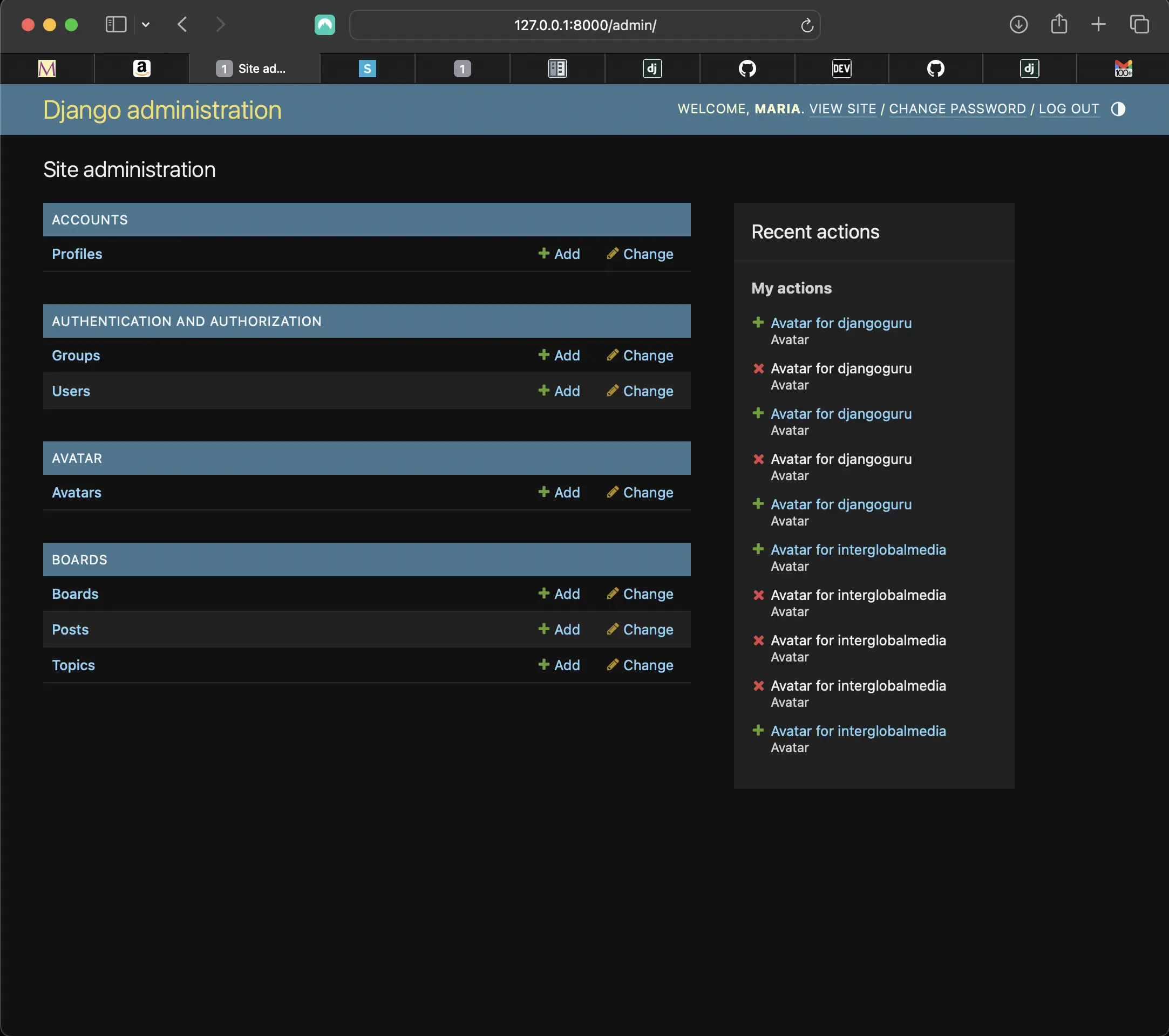This screenshot has width=1169, height=1036.
Task: Open first Avatar for djangoguru recent action
Action: click(x=841, y=323)
